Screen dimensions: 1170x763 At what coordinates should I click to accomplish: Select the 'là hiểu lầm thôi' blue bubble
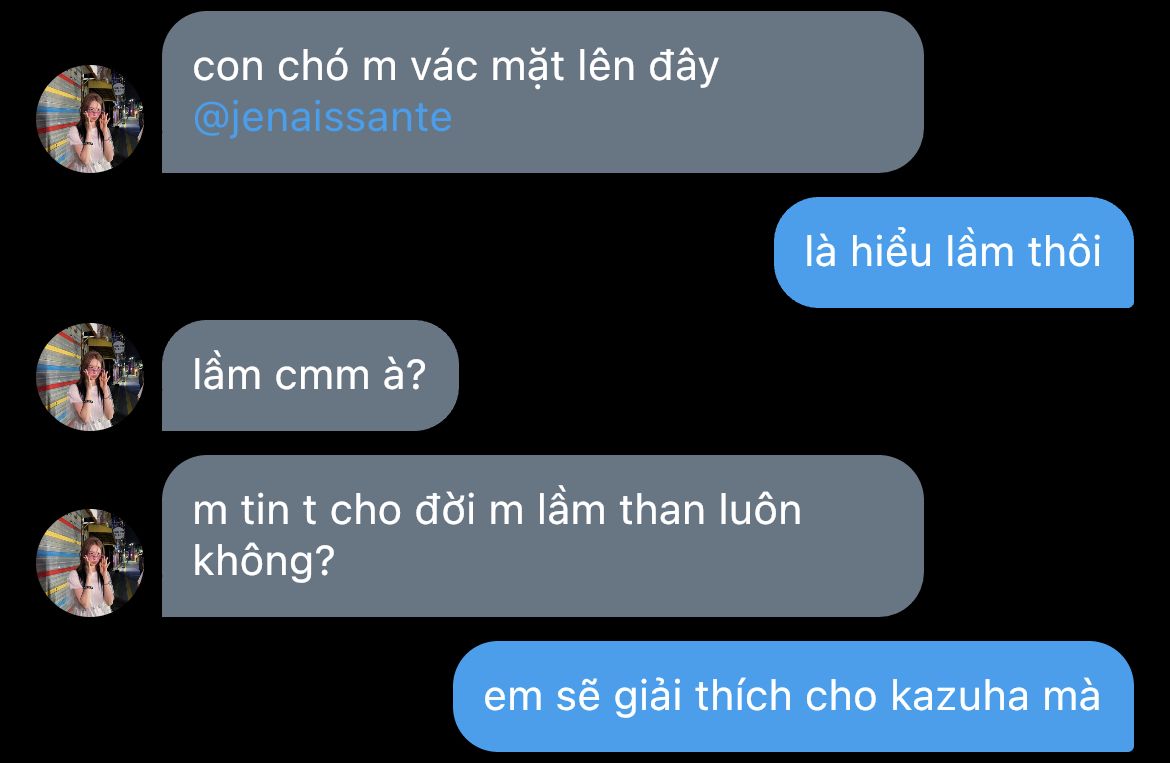[954, 252]
